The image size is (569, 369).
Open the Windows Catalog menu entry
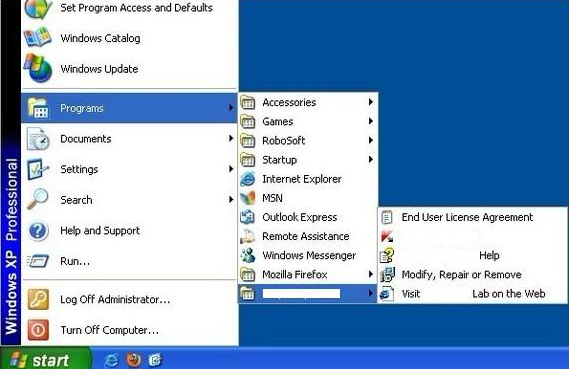(x=129, y=38)
